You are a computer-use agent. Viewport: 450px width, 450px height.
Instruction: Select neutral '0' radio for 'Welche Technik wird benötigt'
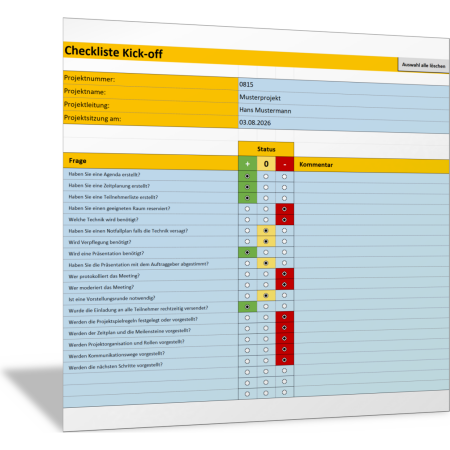[x=266, y=220]
